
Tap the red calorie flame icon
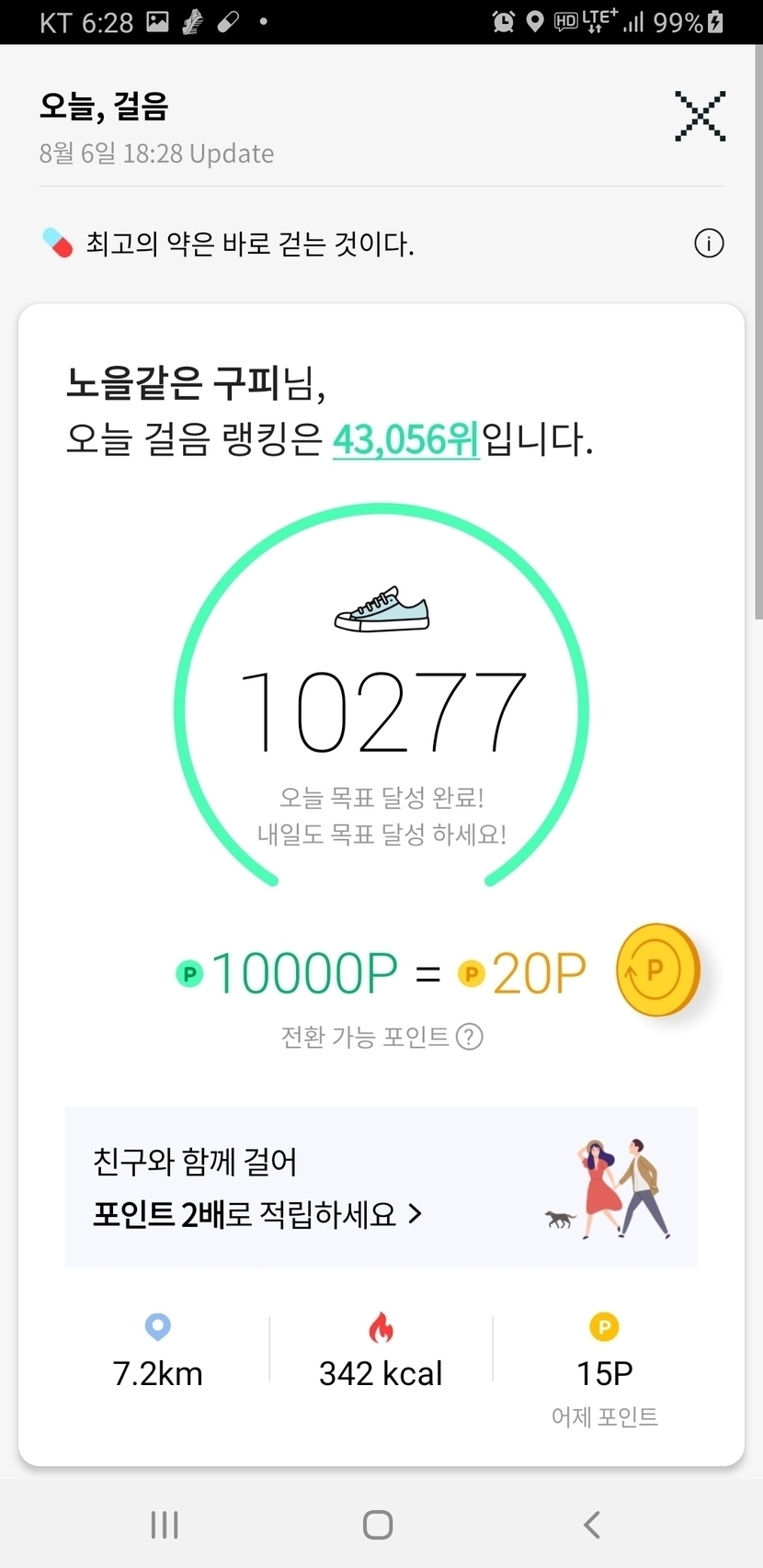click(x=381, y=1327)
